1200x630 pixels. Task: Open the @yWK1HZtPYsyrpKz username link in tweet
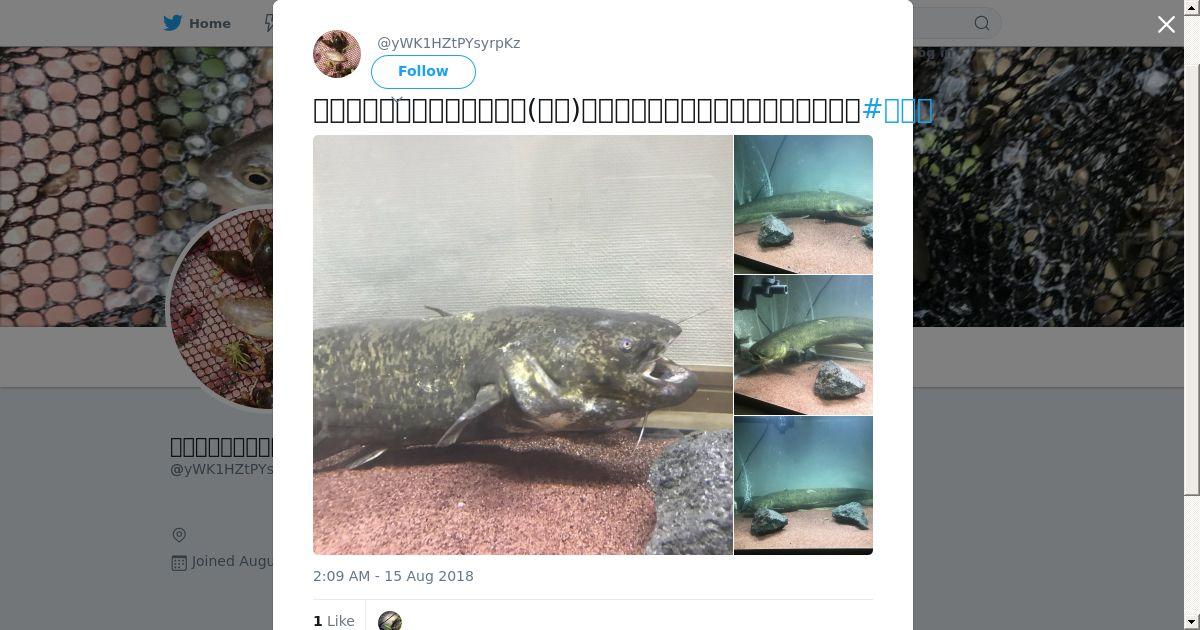448,43
